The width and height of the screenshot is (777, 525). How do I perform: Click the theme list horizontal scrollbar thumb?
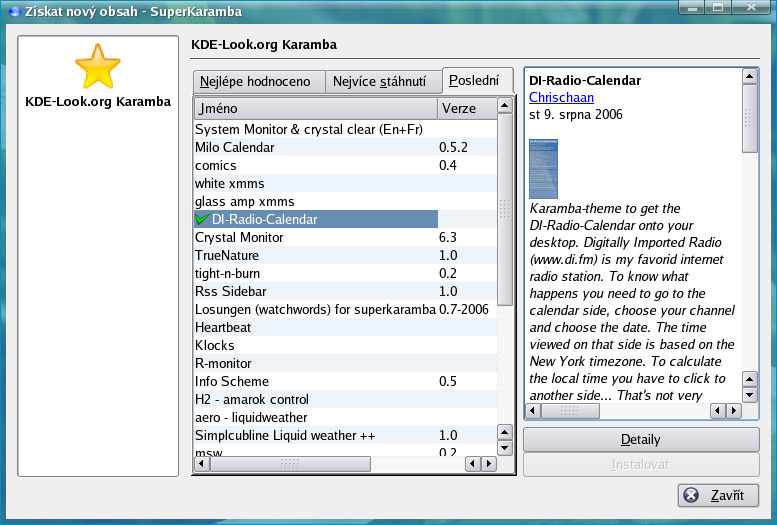pos(290,464)
